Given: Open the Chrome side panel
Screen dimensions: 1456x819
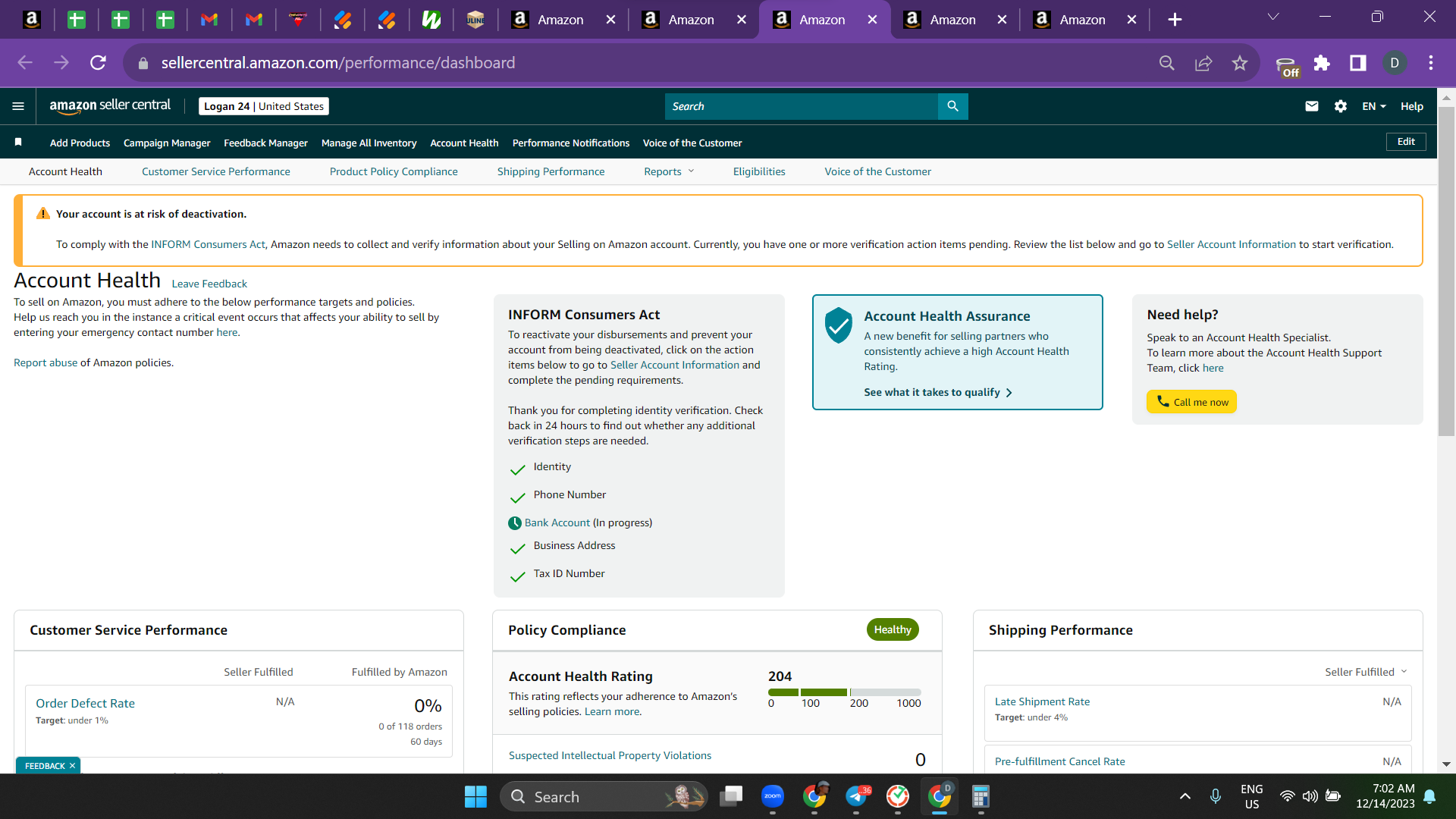Looking at the screenshot, I should pyautogui.click(x=1358, y=63).
